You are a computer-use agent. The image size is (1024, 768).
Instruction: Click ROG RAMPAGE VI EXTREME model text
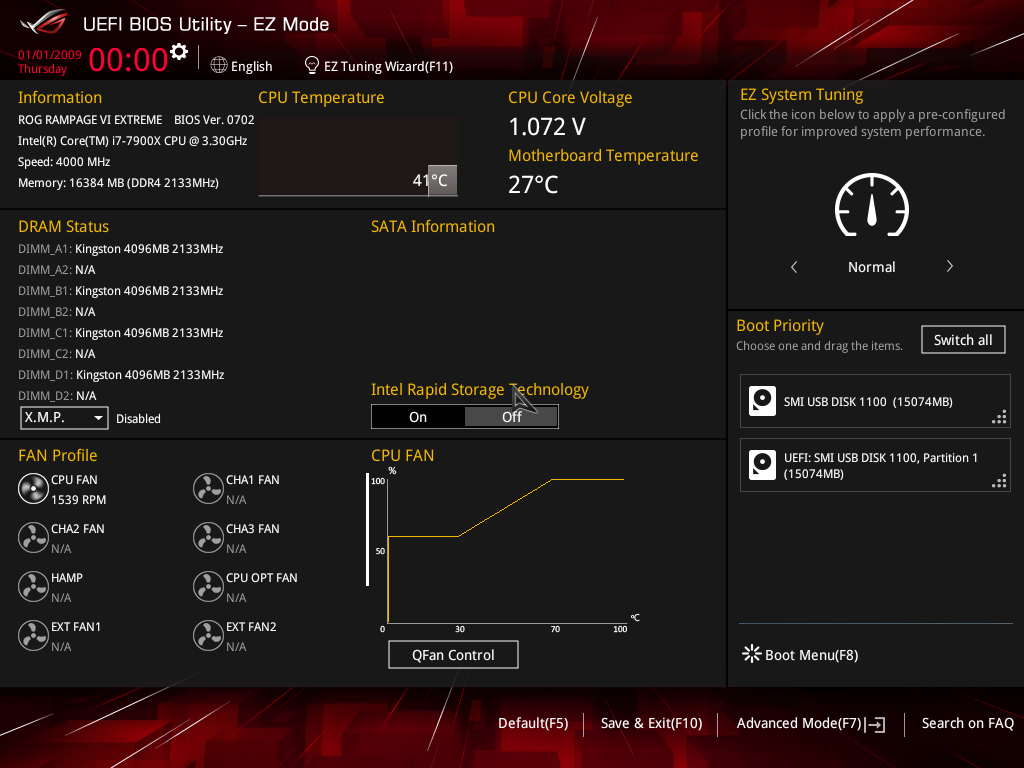[x=90, y=120]
